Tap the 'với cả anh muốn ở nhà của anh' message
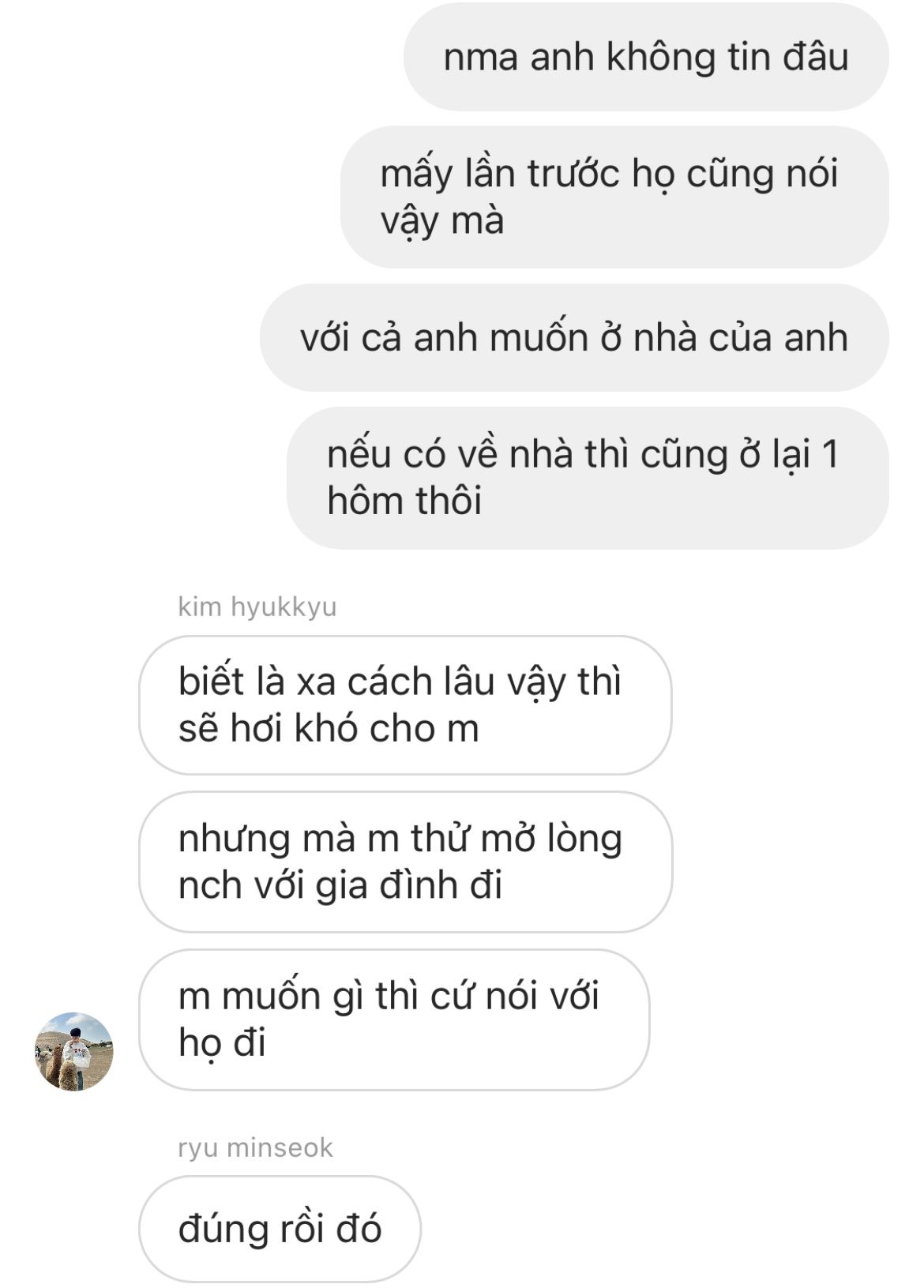 pos(574,337)
